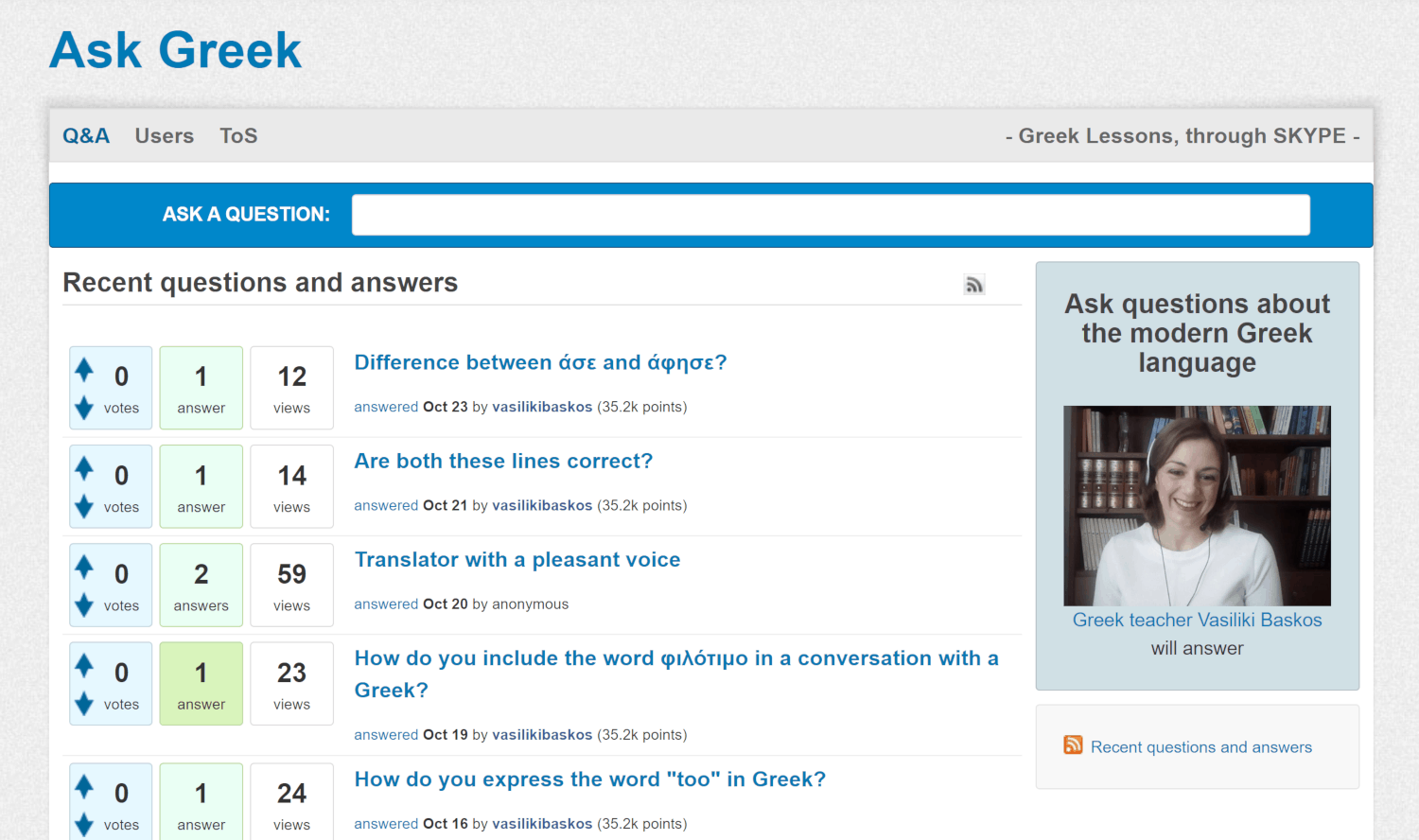The image size is (1419, 840).
Task: Downvote the φιλότιμο conversation question
Action: point(84,704)
